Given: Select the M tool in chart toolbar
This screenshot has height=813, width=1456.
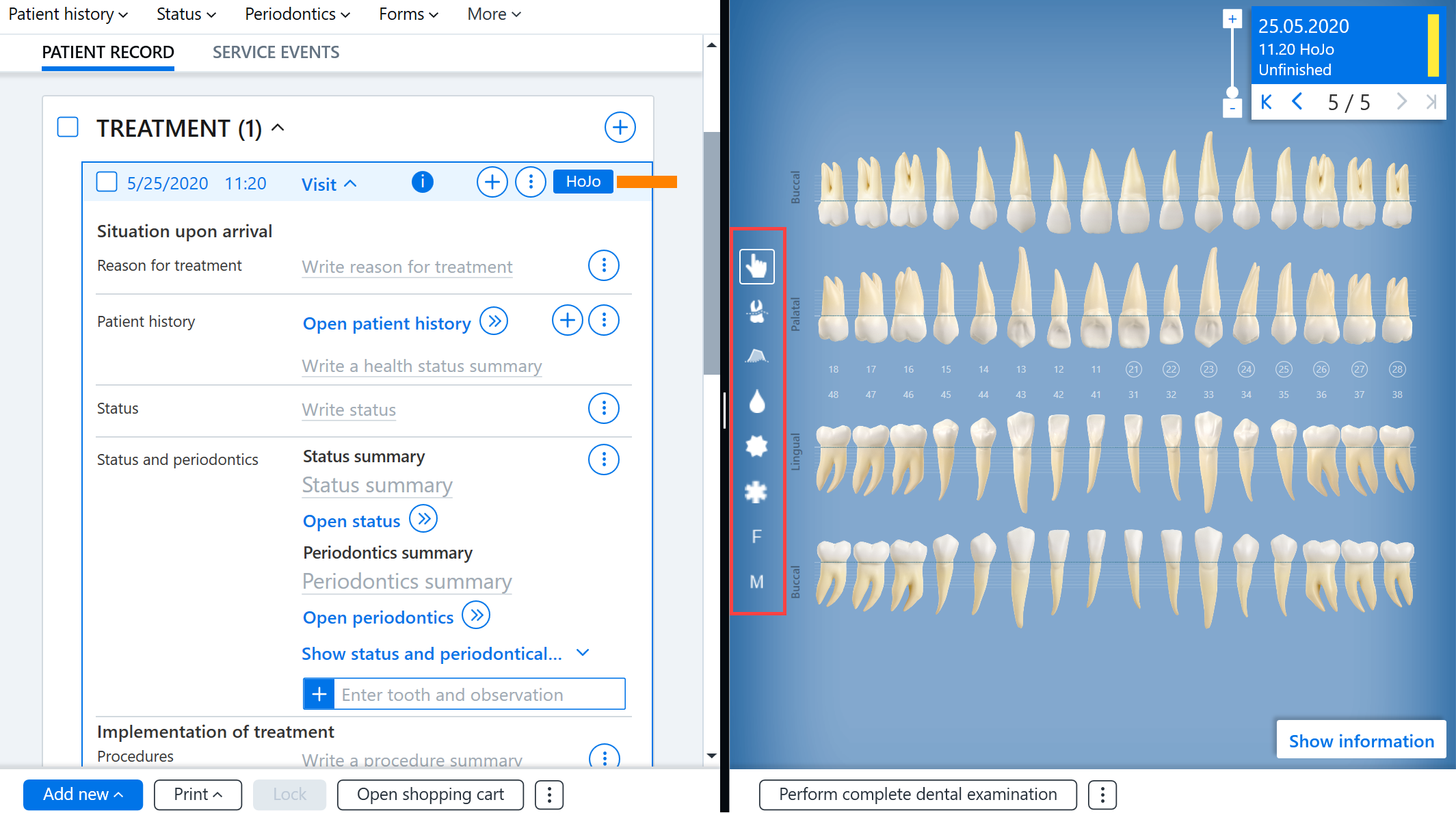Looking at the screenshot, I should click(x=756, y=582).
